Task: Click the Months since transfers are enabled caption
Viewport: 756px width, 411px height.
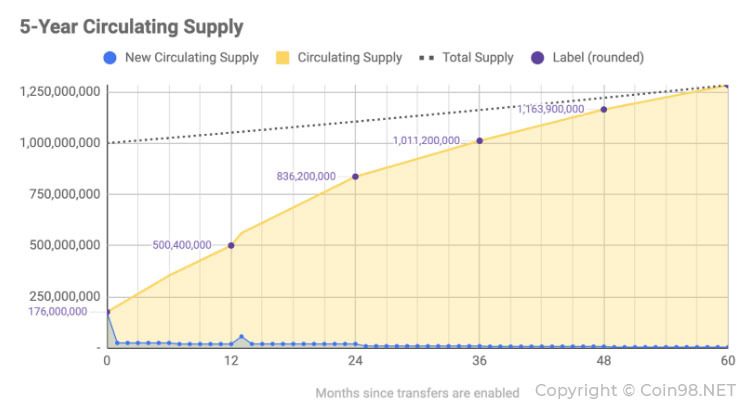Action: [x=418, y=393]
